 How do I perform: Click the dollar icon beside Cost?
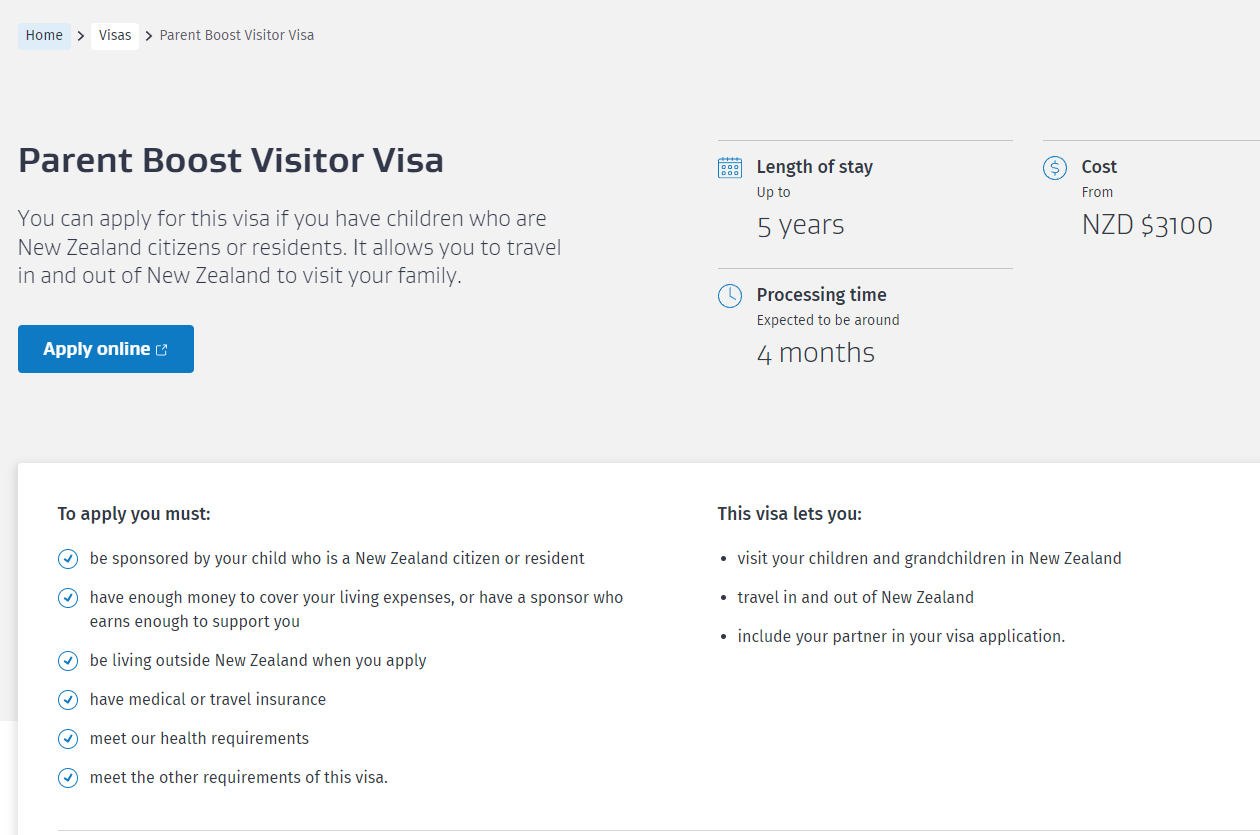1055,168
